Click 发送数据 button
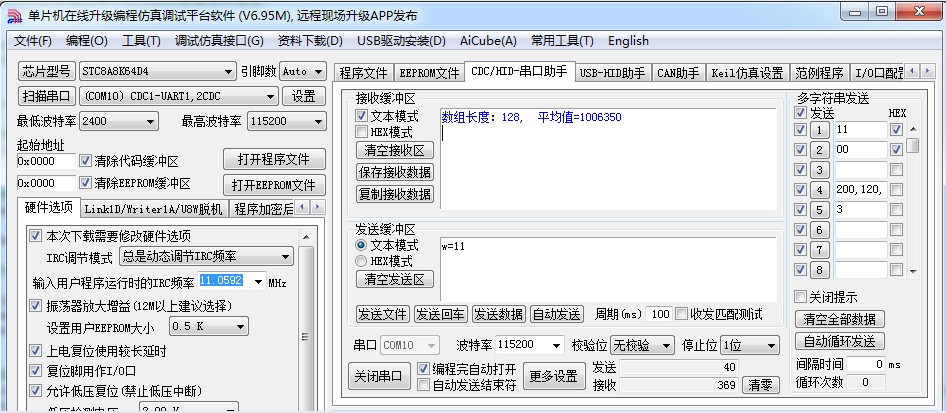Screen dimensions: 946x413 coord(499,314)
